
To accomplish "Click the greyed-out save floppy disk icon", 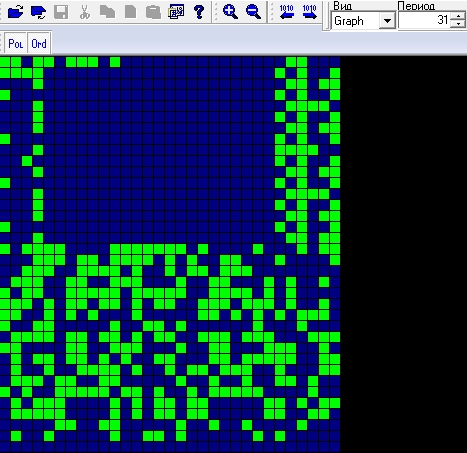I will coord(61,12).
